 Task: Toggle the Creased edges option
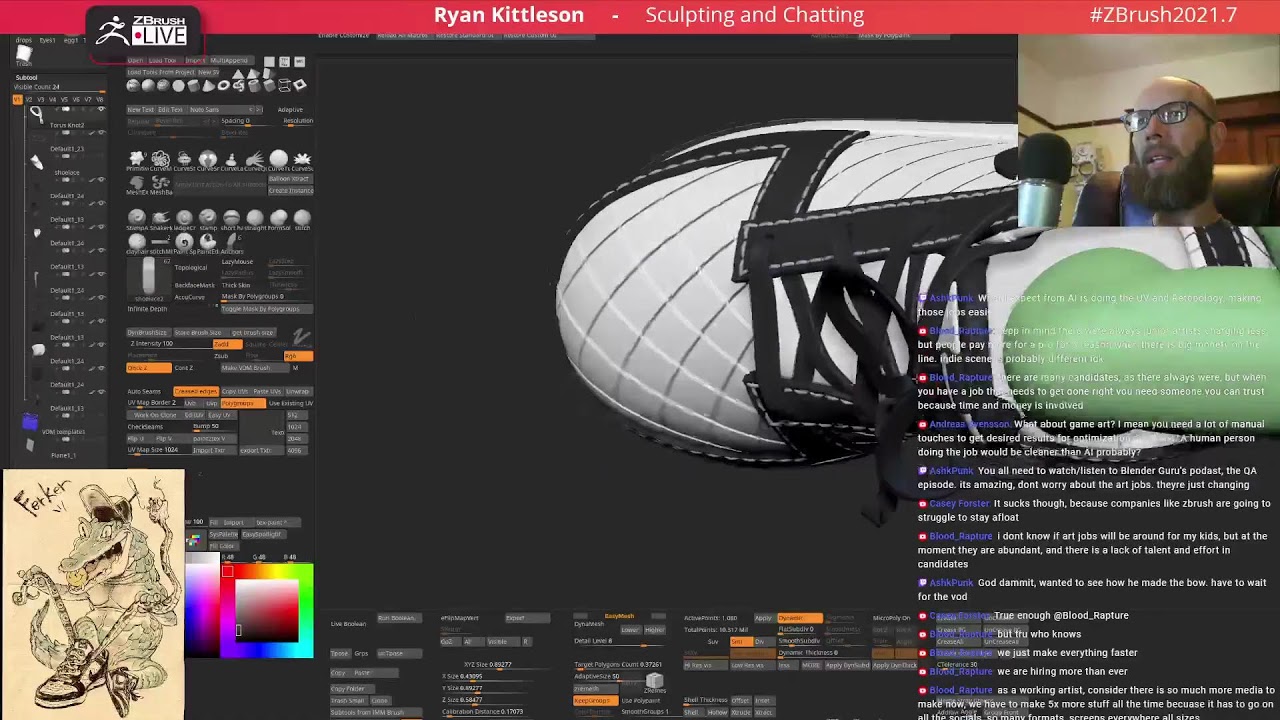point(196,391)
